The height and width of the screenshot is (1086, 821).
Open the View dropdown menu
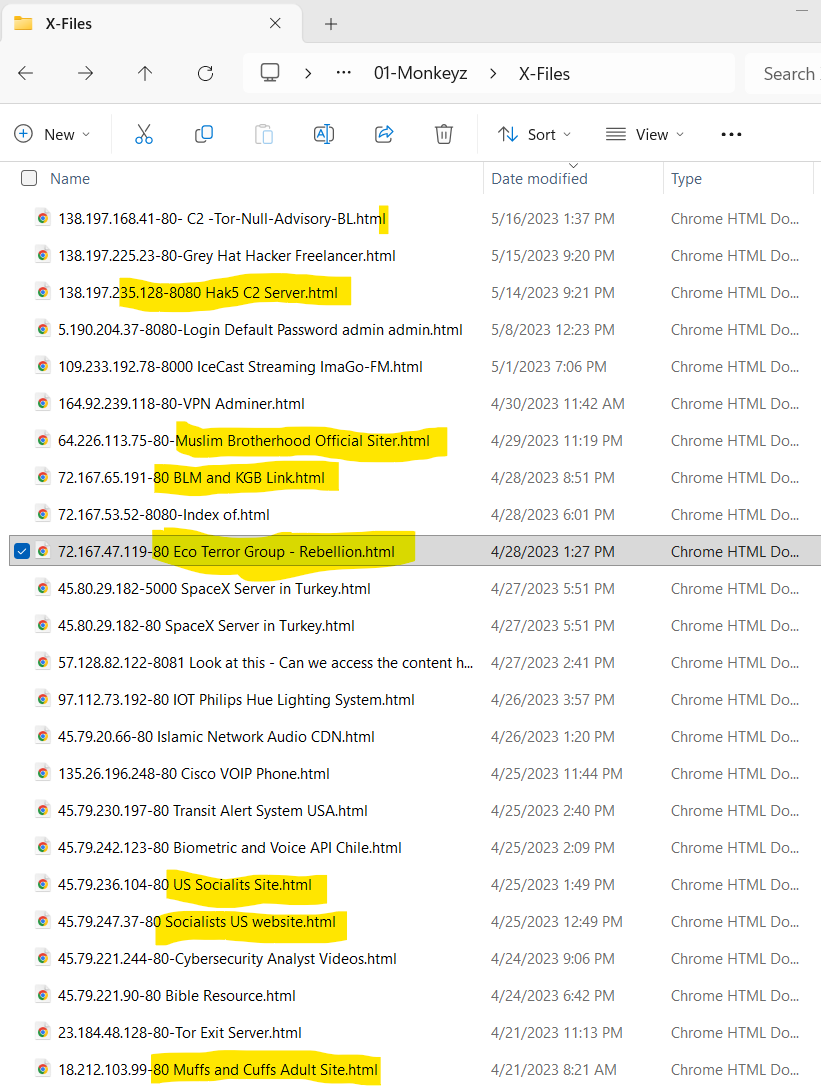tap(645, 134)
